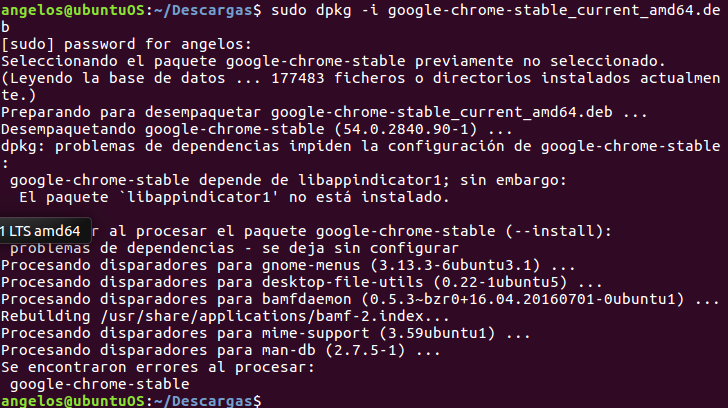
Task: Click the bamfdaemon package name
Action: click(307, 299)
